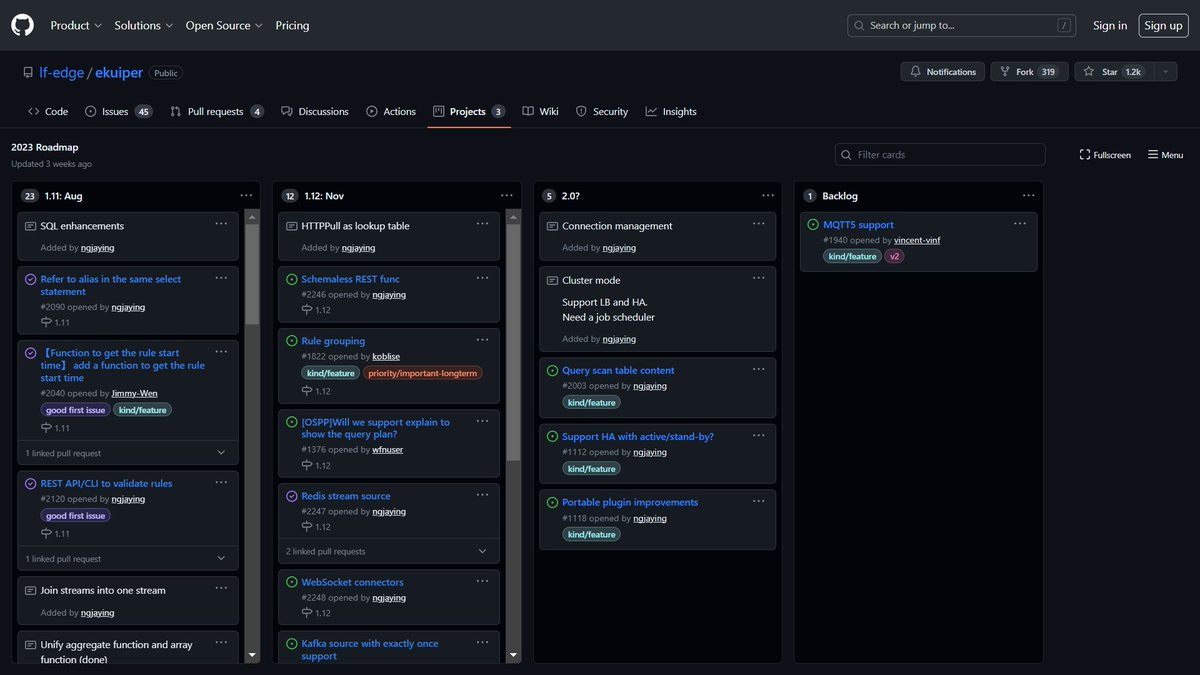
Task: Enter Fullscreen mode for the project board
Action: tap(1105, 155)
